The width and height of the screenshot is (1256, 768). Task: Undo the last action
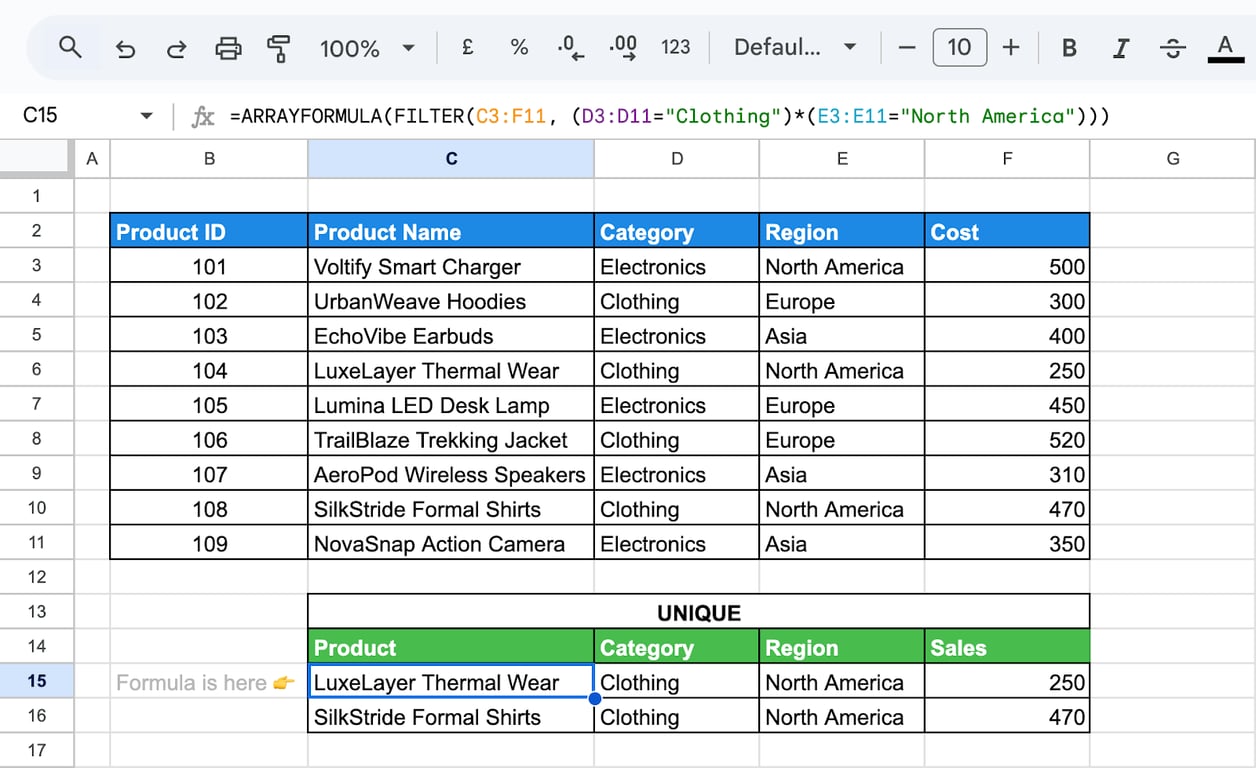click(x=125, y=48)
